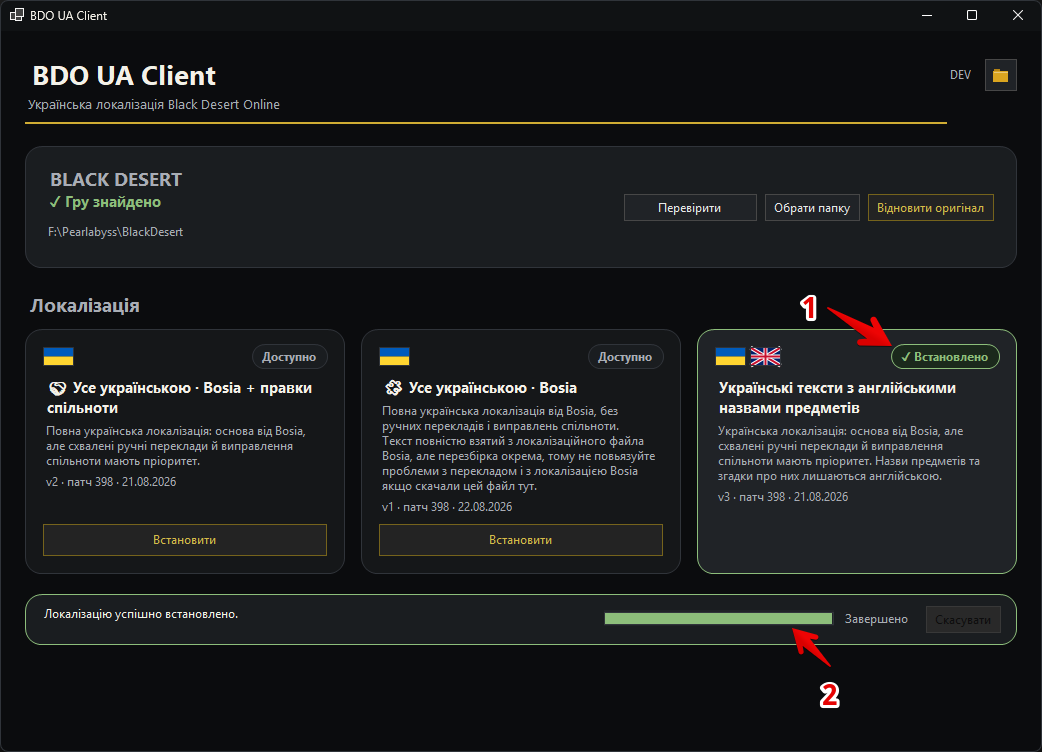Click version text v3 · патч 398 · 21.08.2026
The width and height of the screenshot is (1042, 752).
point(783,497)
